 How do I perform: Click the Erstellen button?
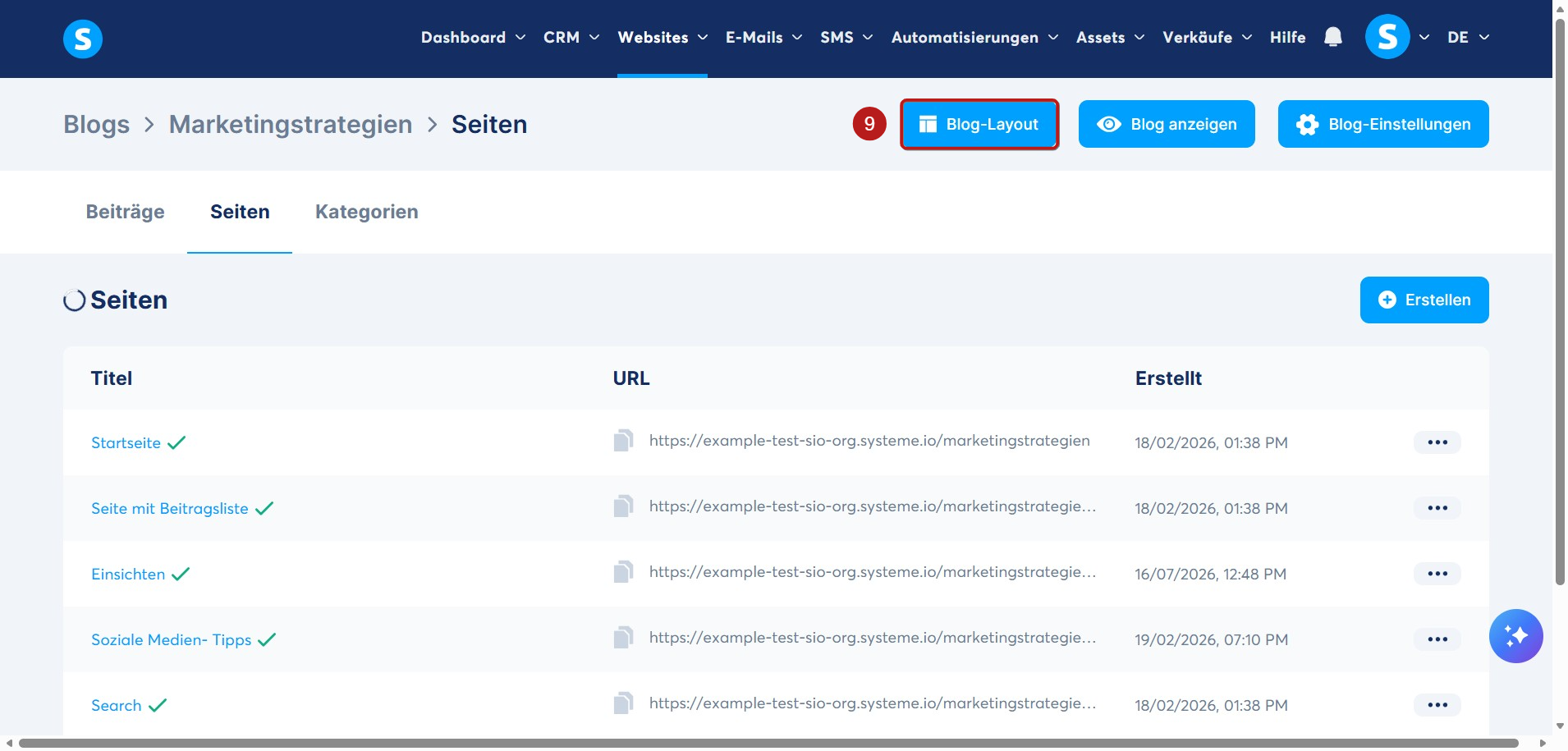pyautogui.click(x=1424, y=300)
